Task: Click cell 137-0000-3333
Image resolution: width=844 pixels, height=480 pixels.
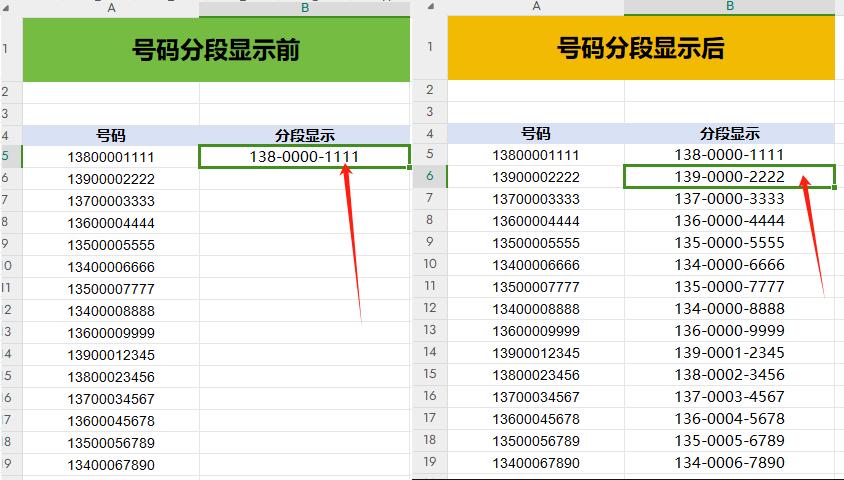Action: (x=730, y=199)
